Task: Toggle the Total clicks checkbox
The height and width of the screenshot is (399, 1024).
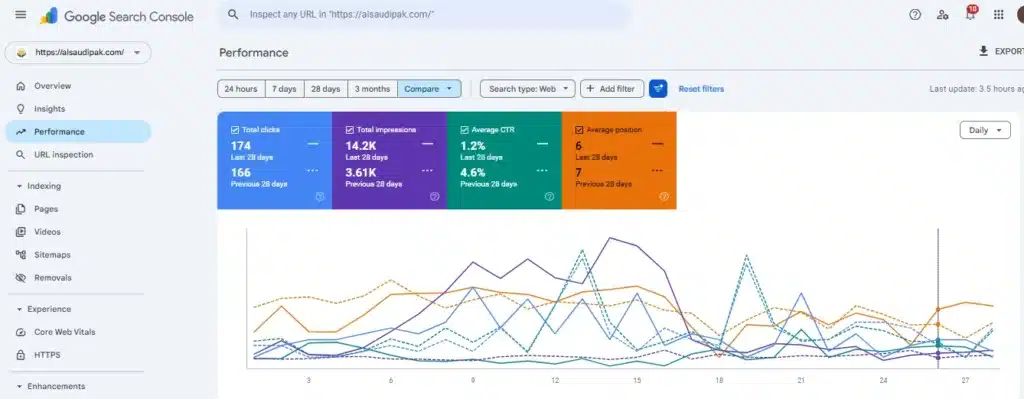Action: pyautogui.click(x=234, y=130)
